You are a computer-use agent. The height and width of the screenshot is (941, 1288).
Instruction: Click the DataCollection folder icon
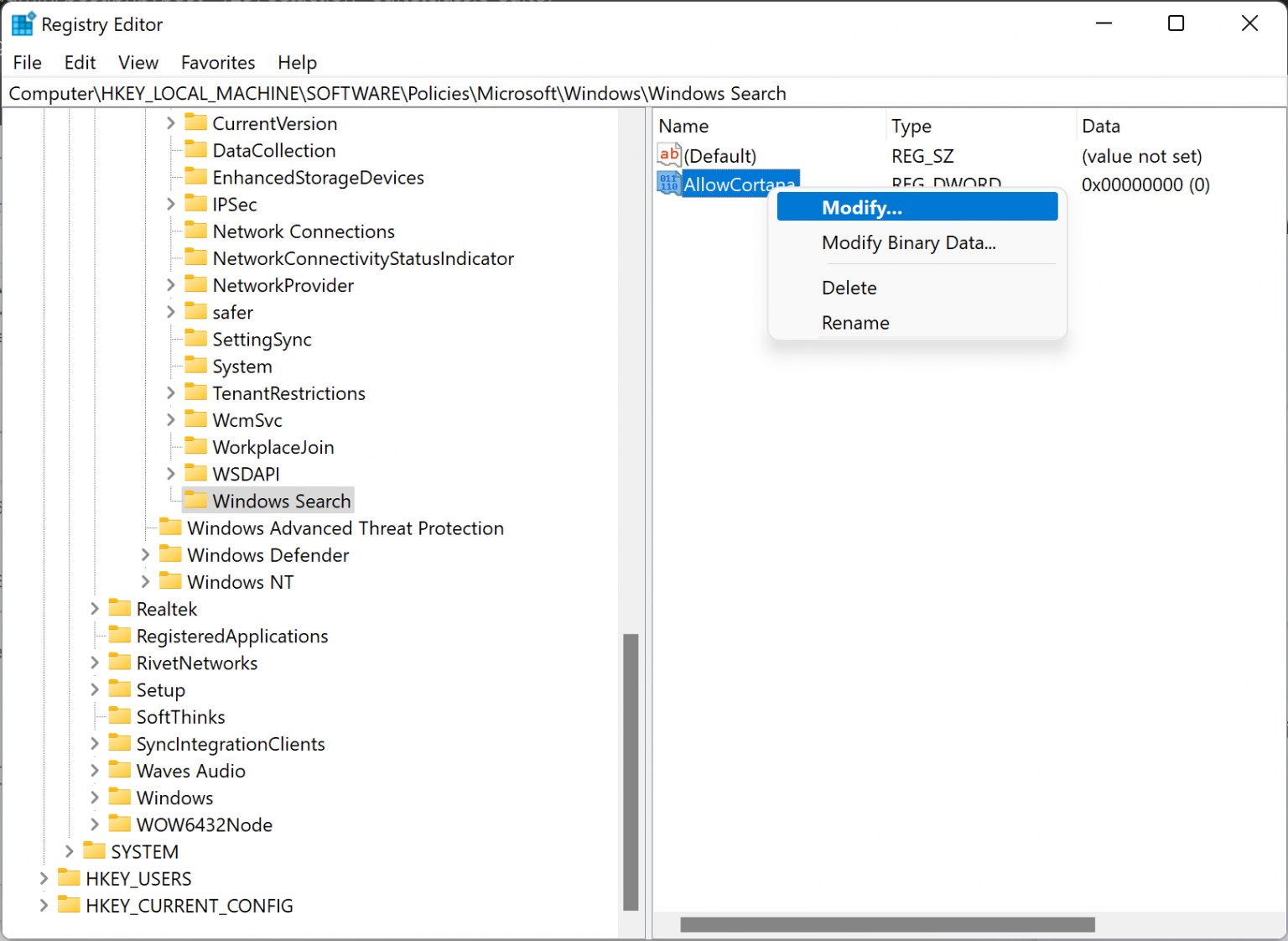click(196, 149)
